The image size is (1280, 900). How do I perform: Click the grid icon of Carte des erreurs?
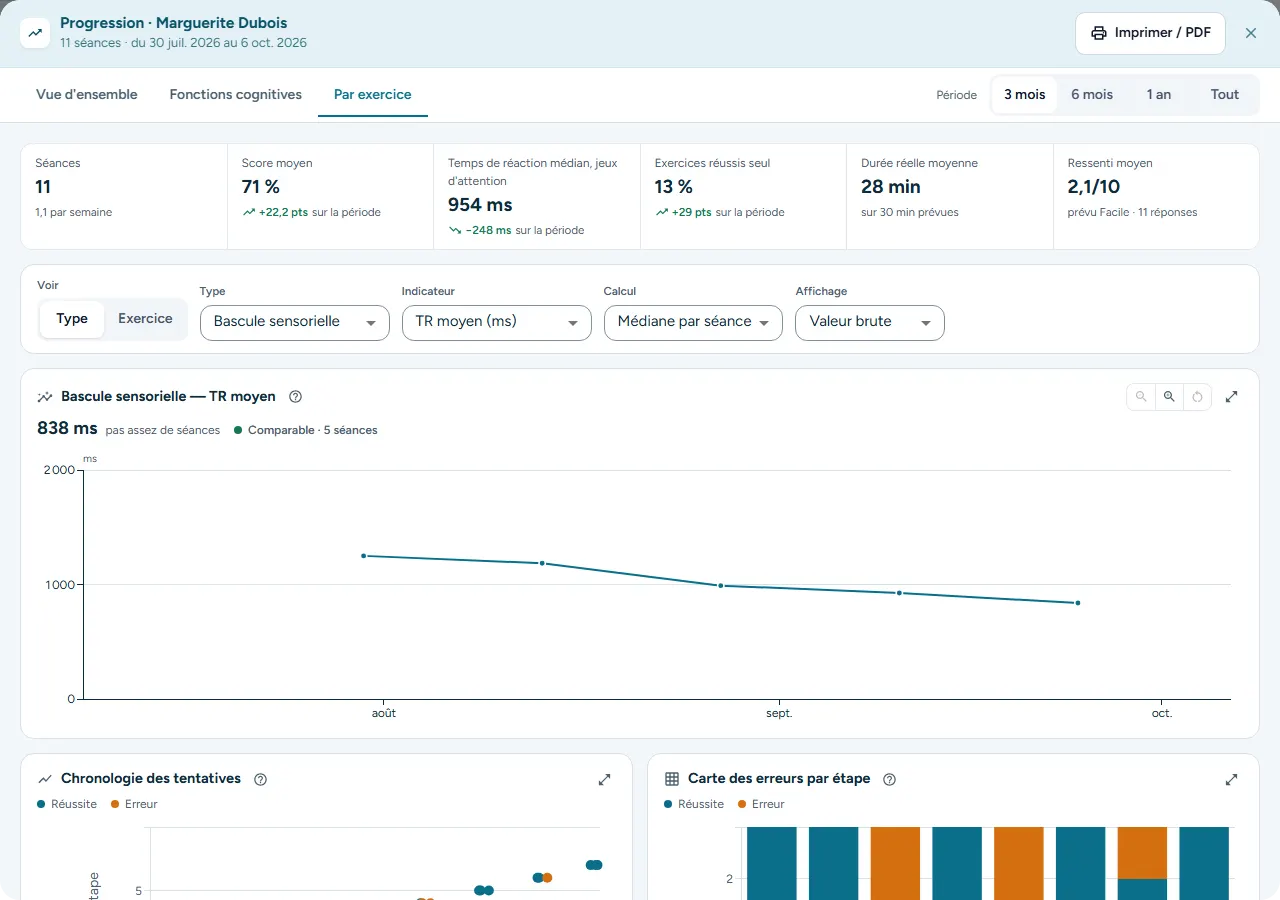pos(672,779)
